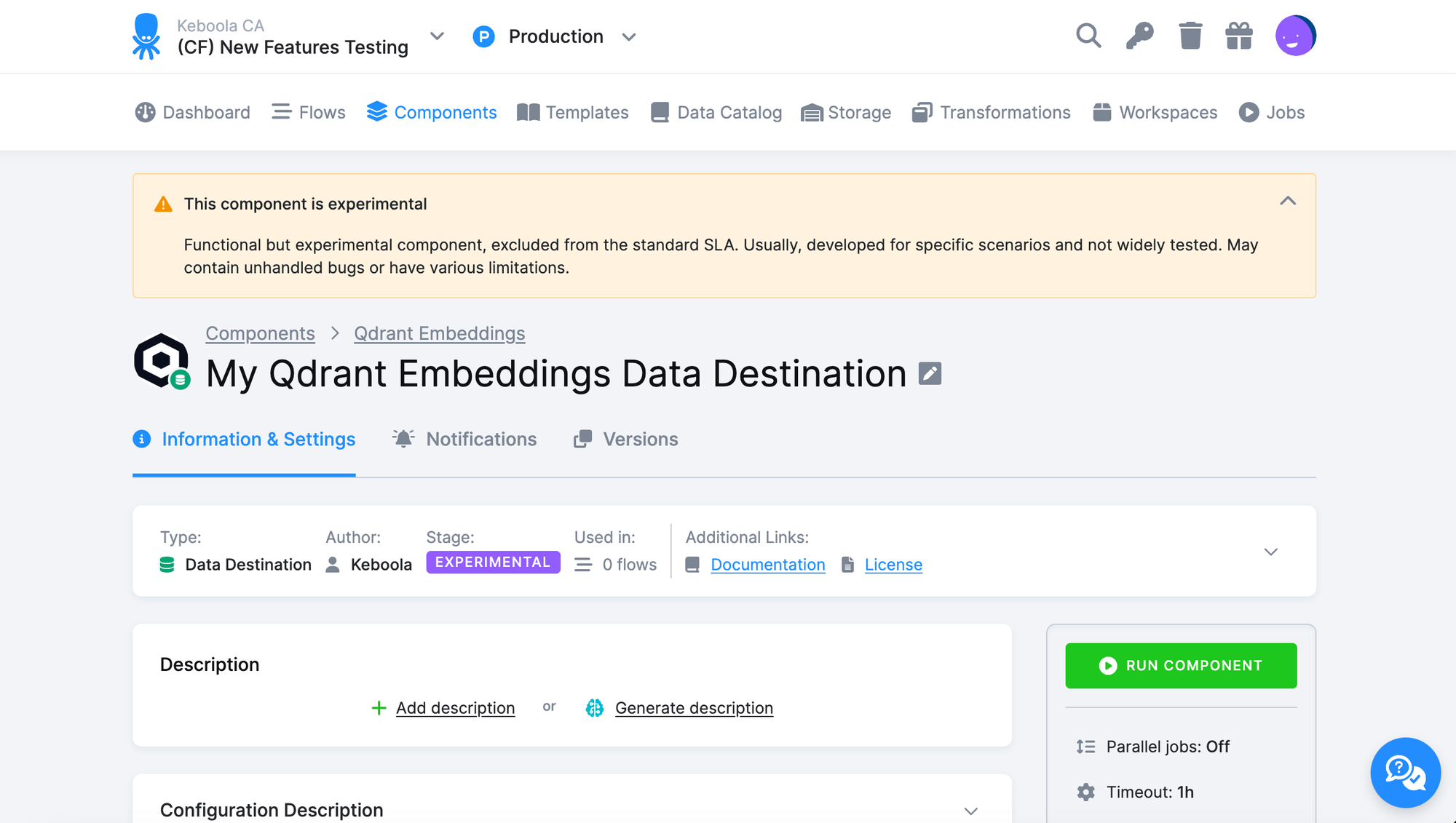Click the License file icon

tap(847, 565)
